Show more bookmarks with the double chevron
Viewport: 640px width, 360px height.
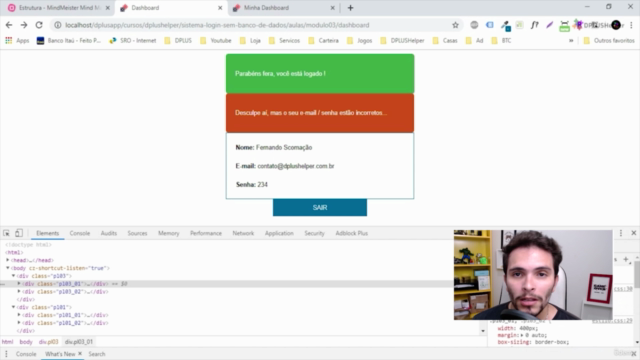(571, 40)
